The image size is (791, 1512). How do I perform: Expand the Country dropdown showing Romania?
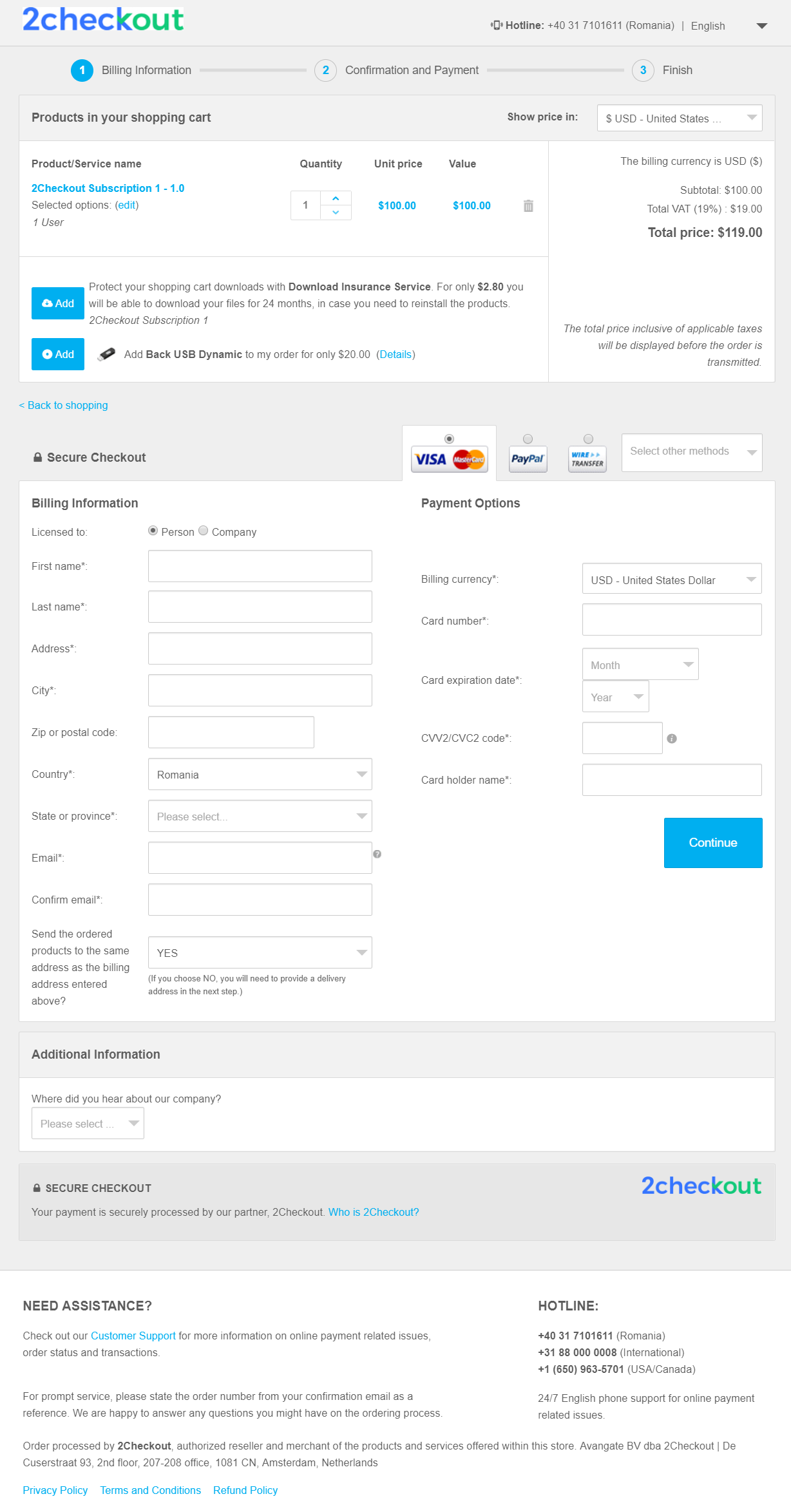coord(260,774)
